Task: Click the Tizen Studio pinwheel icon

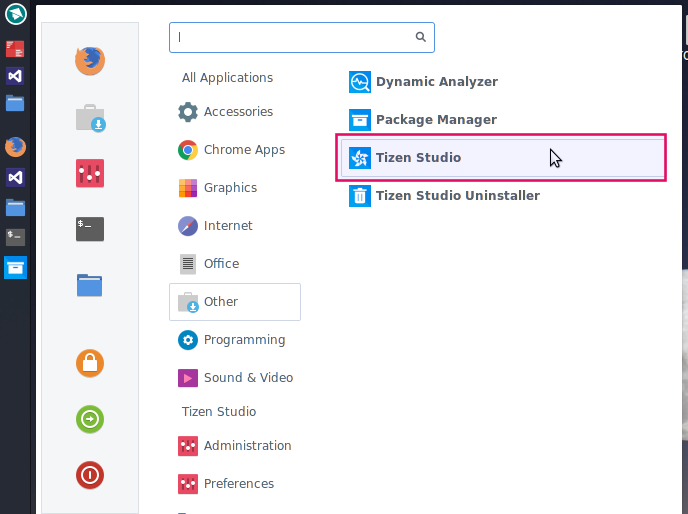Action: click(360, 158)
